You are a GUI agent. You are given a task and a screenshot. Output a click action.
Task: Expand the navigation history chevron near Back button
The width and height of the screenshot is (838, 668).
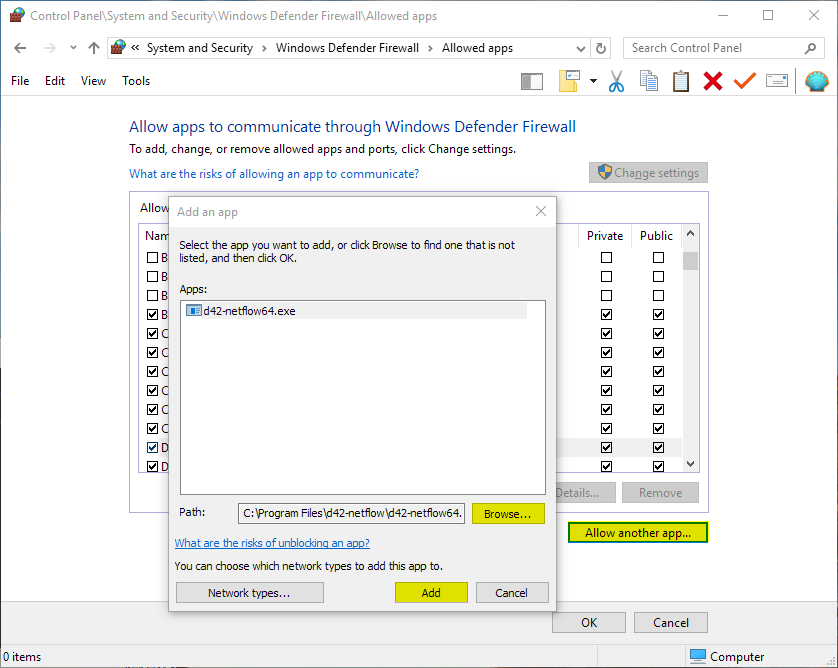[72, 47]
